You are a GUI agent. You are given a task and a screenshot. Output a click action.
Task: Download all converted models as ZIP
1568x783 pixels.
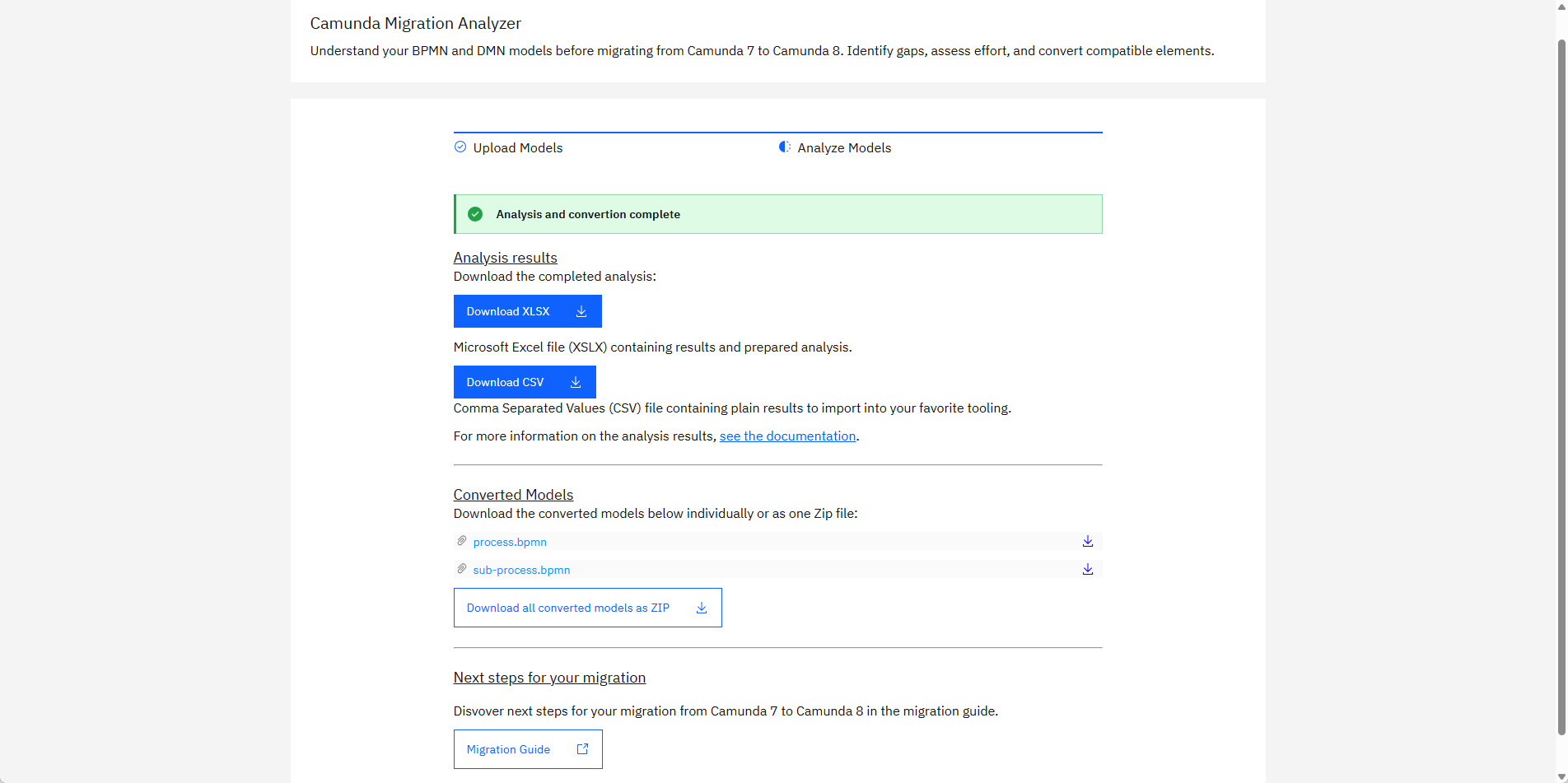click(587, 608)
